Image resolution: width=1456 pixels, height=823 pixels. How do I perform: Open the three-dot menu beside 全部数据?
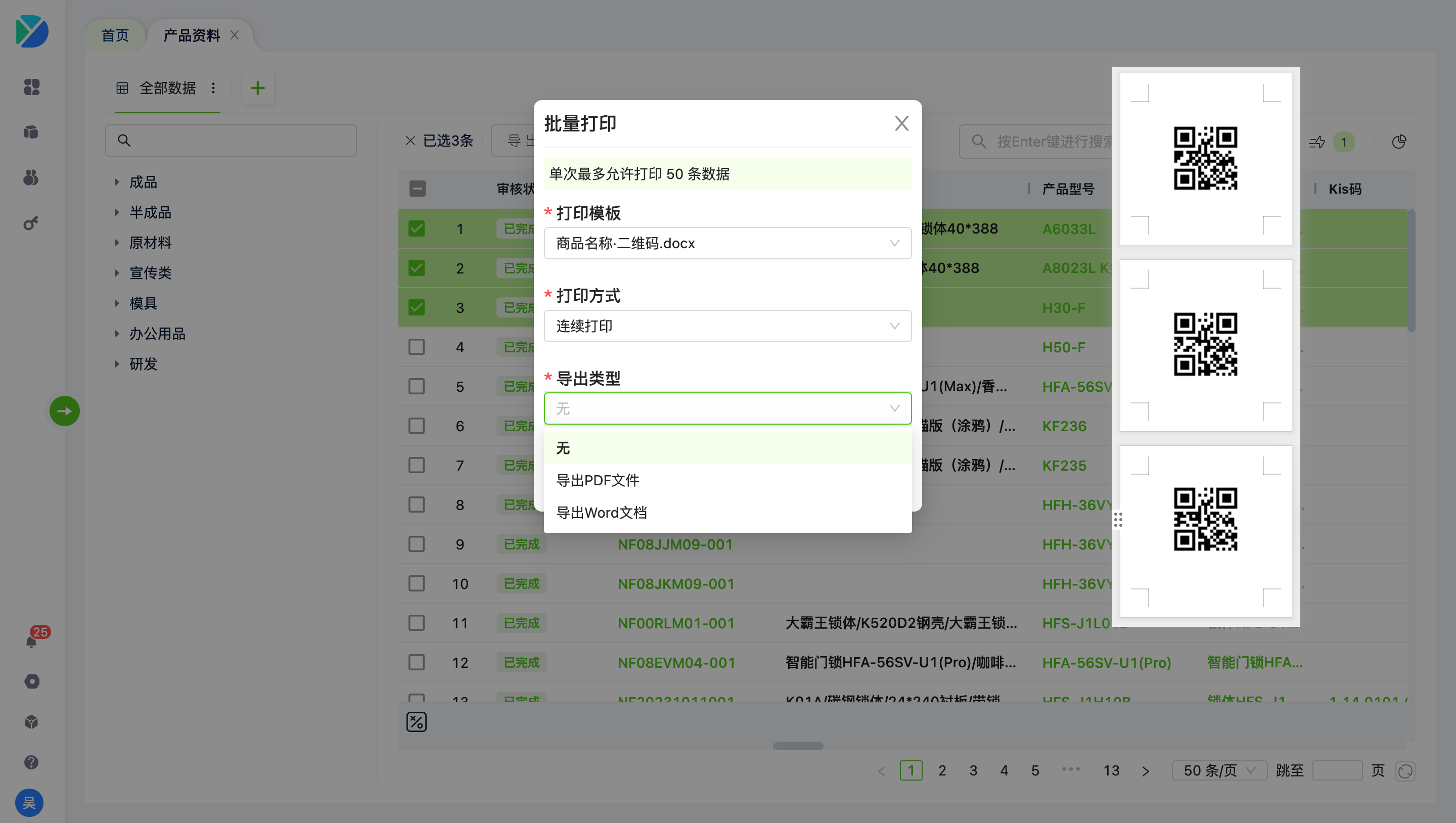click(x=213, y=88)
